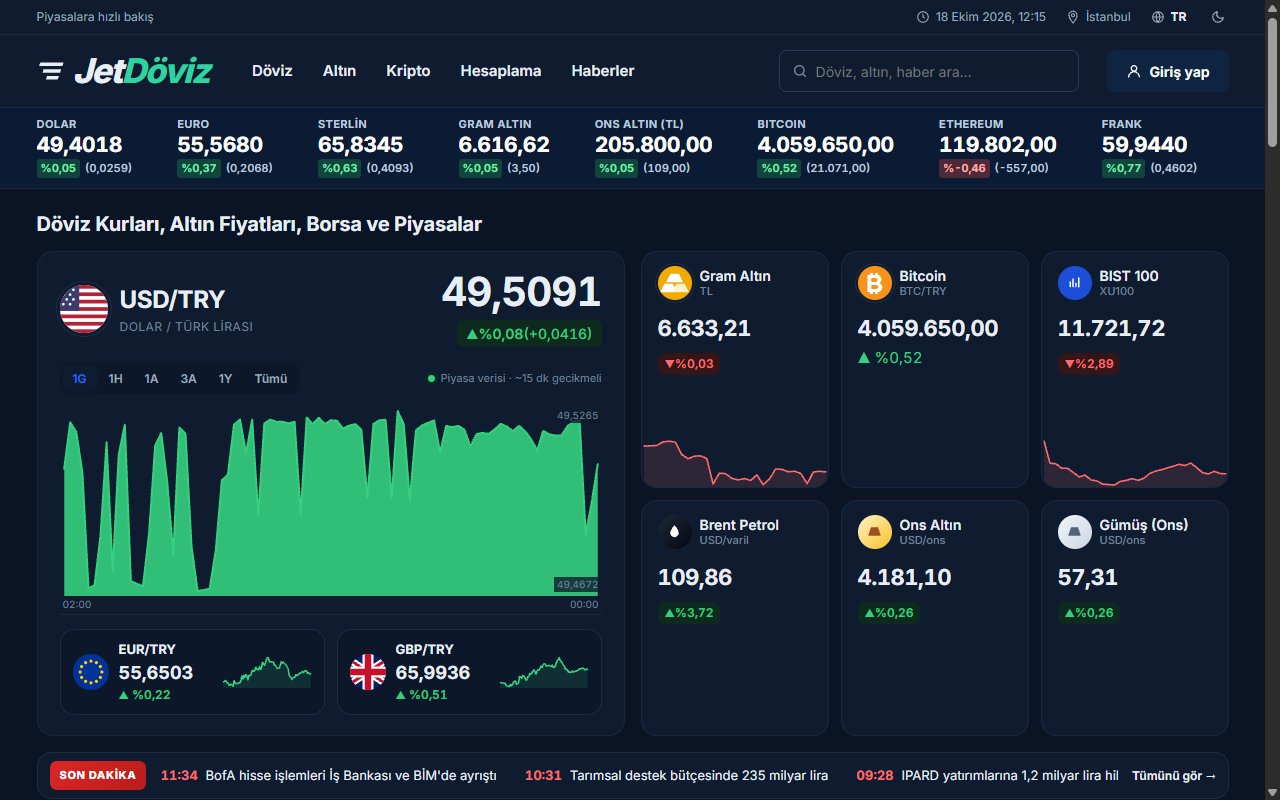This screenshot has height=800, width=1280.
Task: Click the Brent Petrol droplet icon
Action: coord(675,532)
